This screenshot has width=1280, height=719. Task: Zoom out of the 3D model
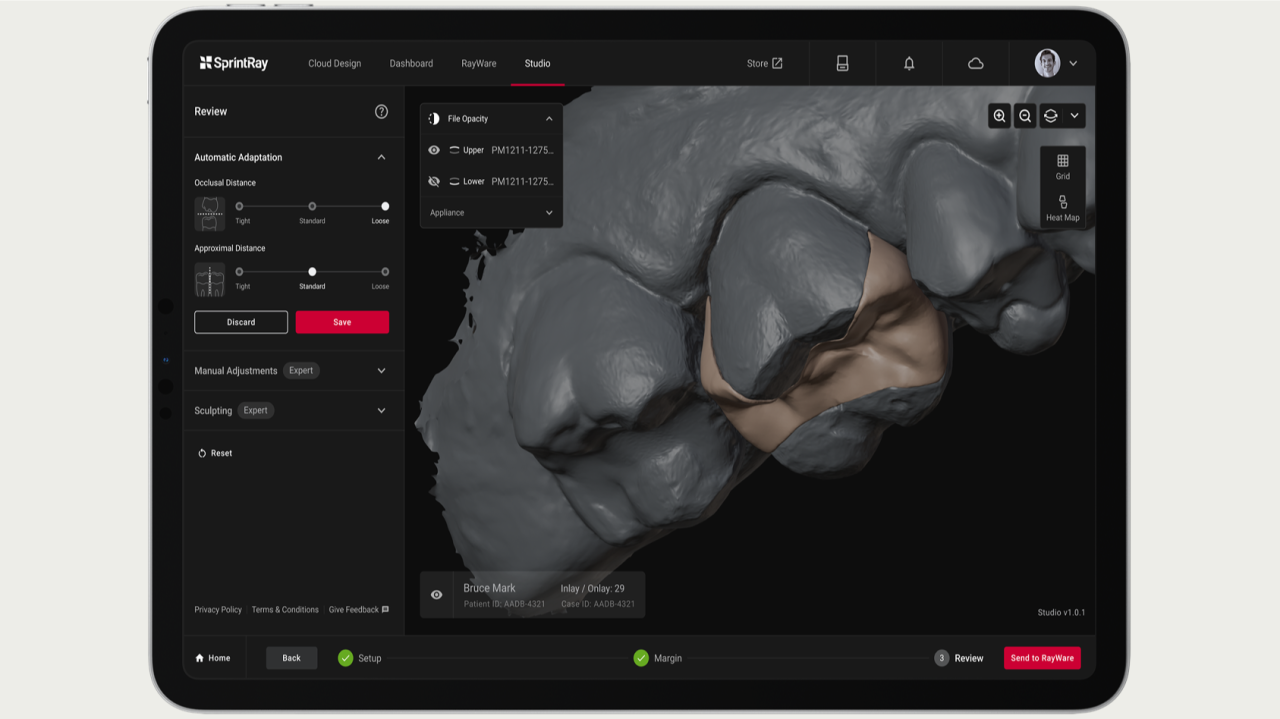click(x=1025, y=116)
